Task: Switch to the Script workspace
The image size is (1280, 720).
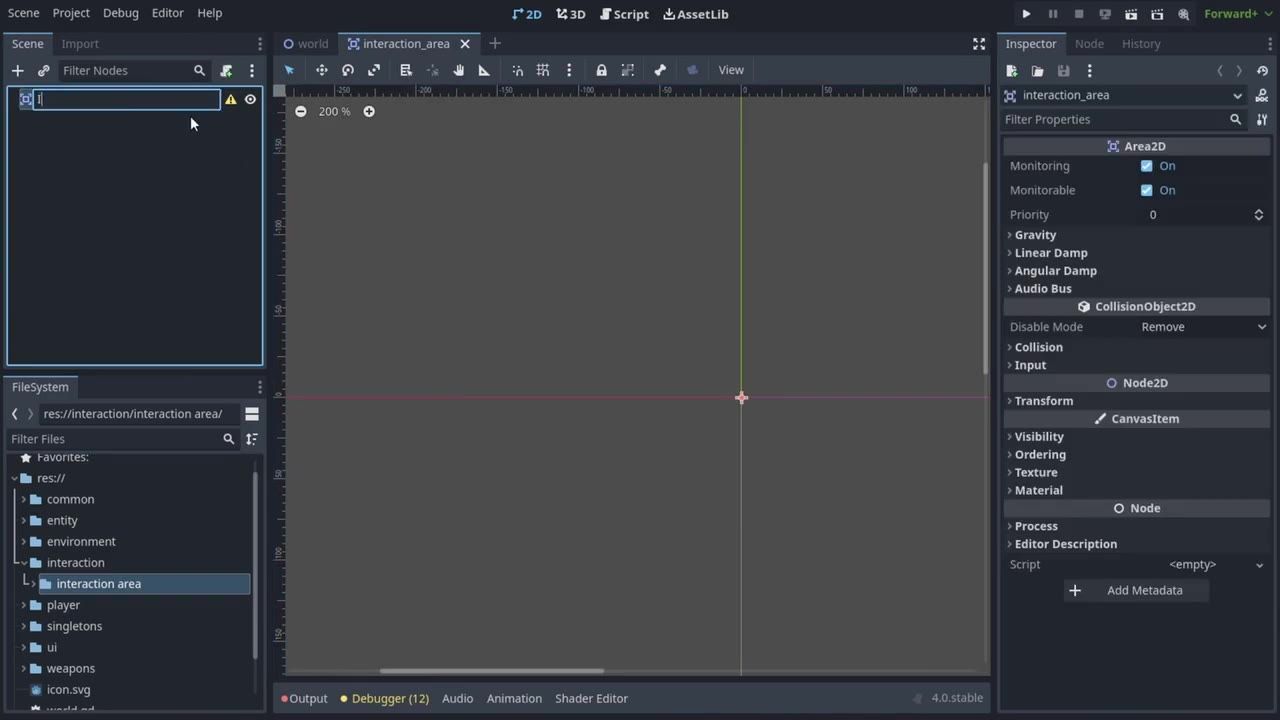Action: click(624, 14)
